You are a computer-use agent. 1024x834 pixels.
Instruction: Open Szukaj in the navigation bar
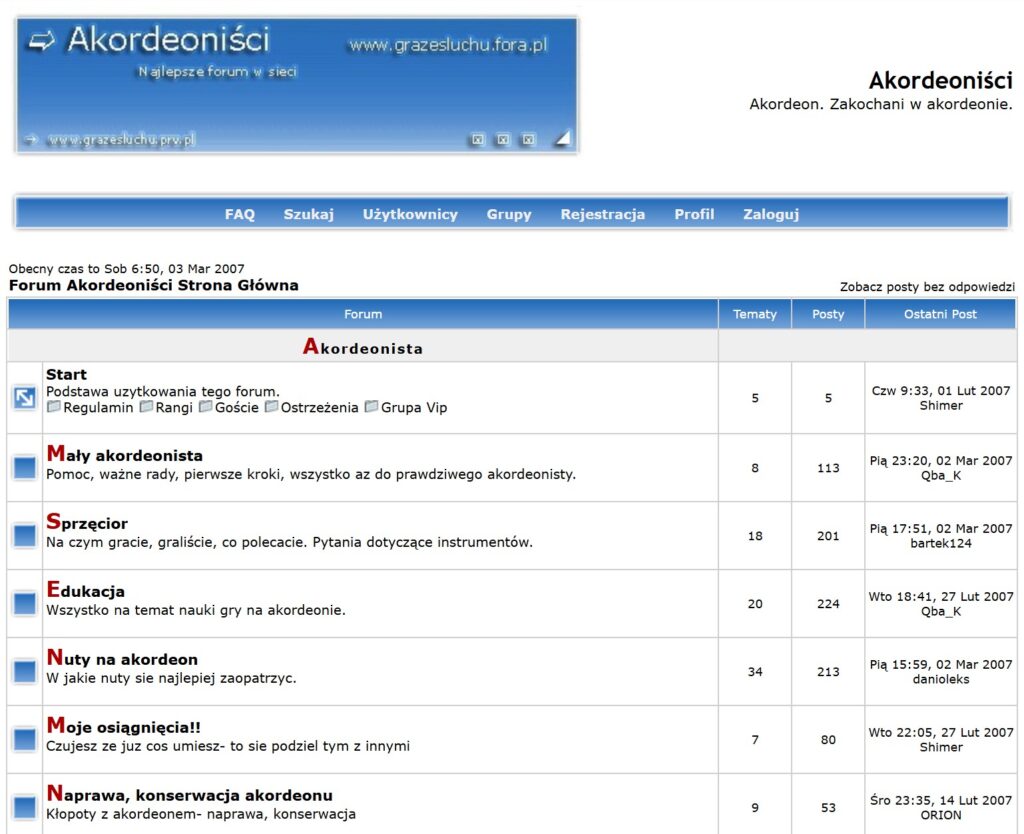pos(308,214)
